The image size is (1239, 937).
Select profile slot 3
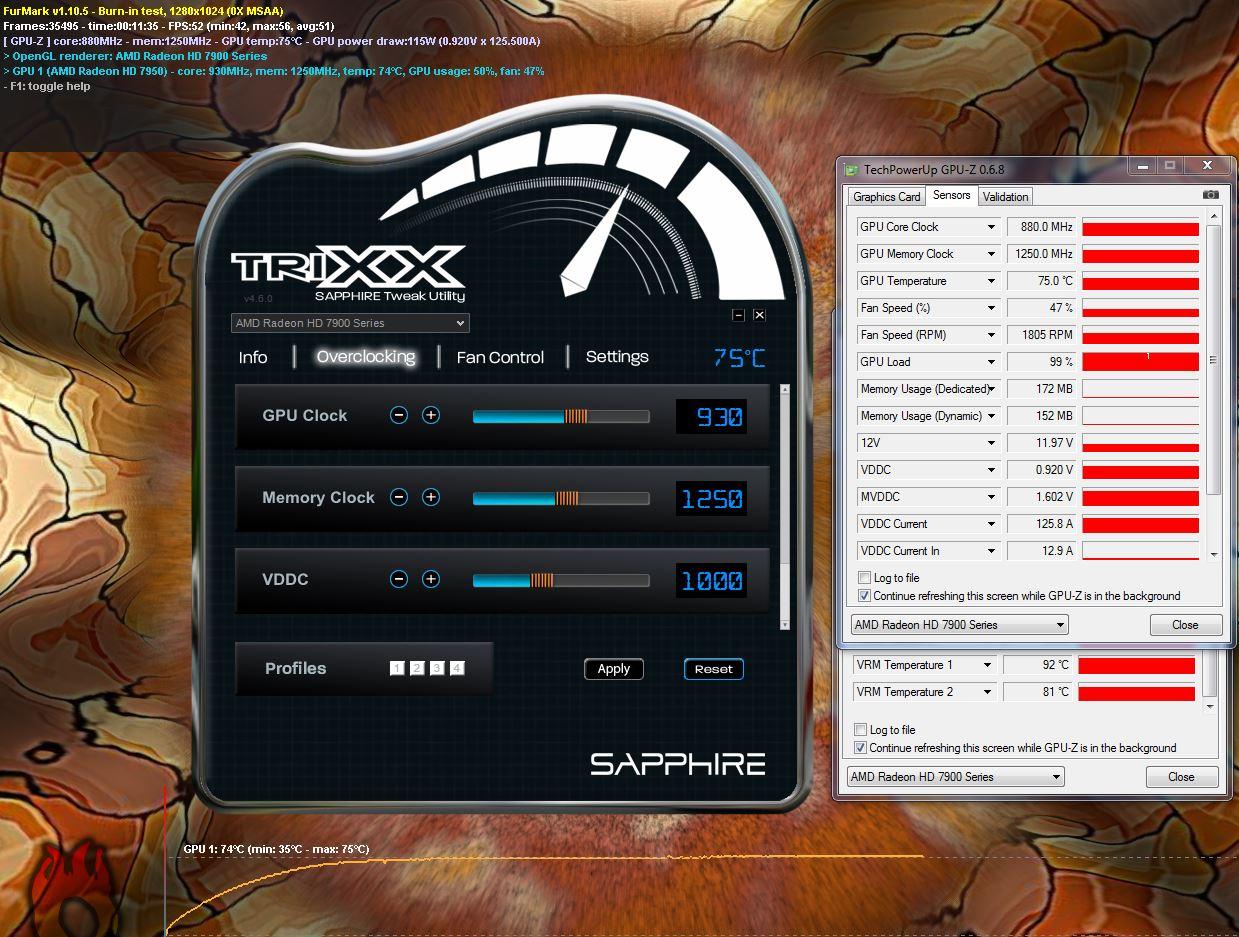tap(437, 668)
